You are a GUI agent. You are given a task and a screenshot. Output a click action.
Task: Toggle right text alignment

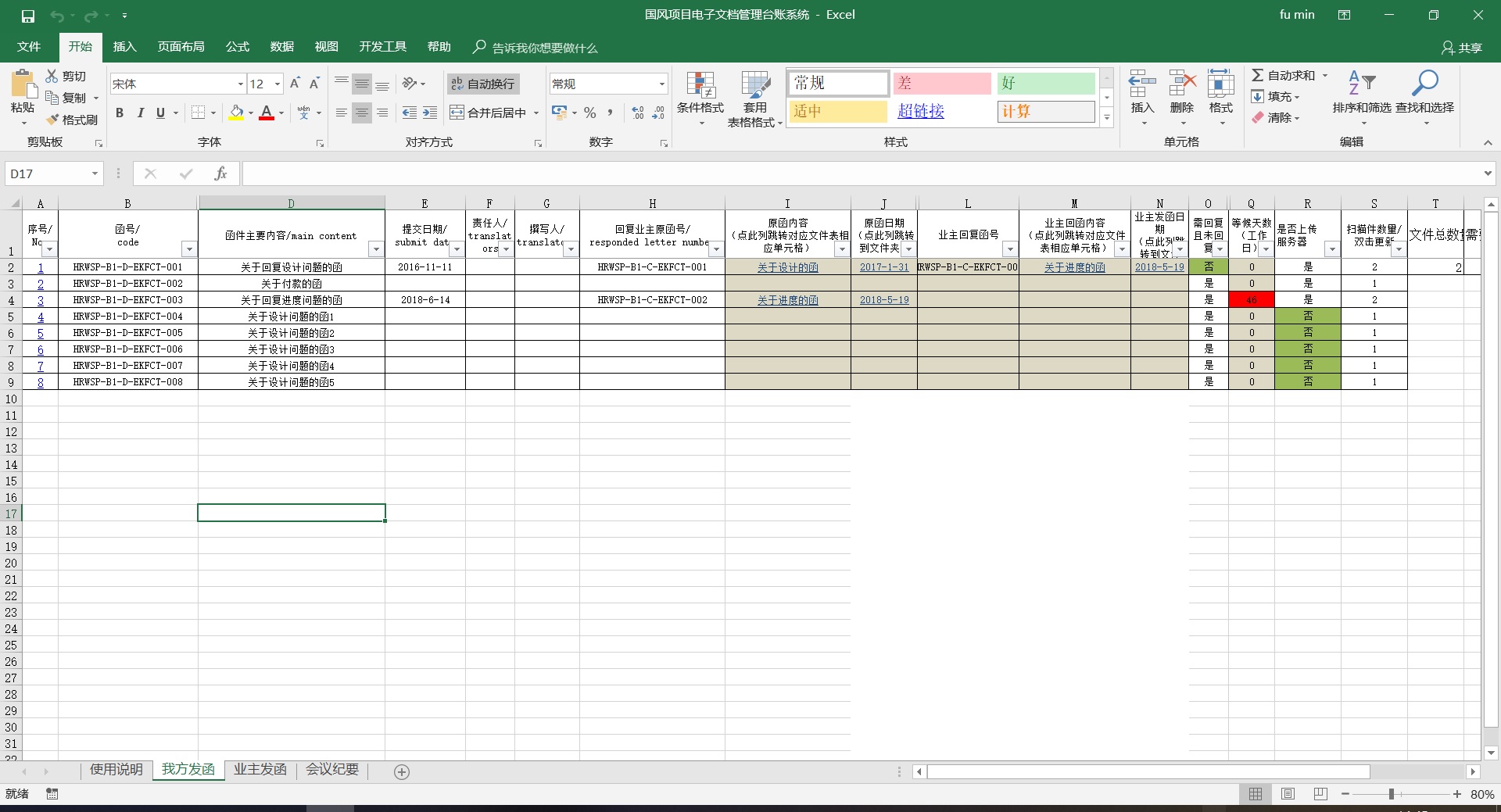point(382,113)
